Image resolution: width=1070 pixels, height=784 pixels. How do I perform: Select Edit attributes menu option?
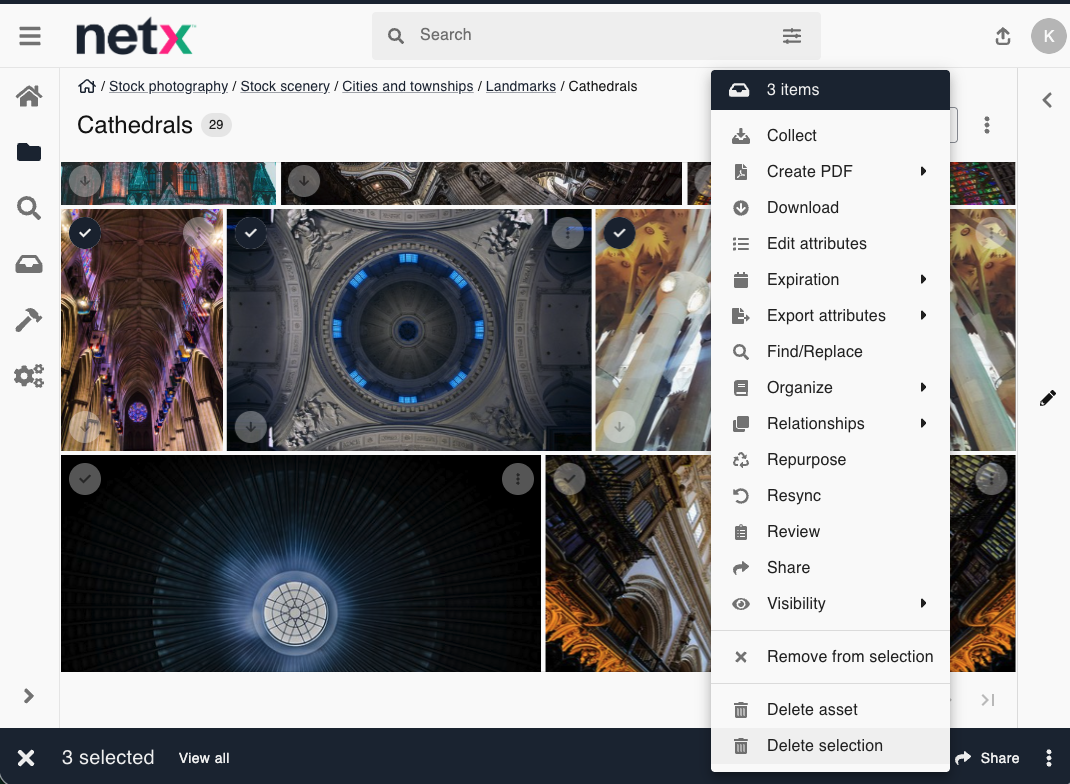coord(816,243)
